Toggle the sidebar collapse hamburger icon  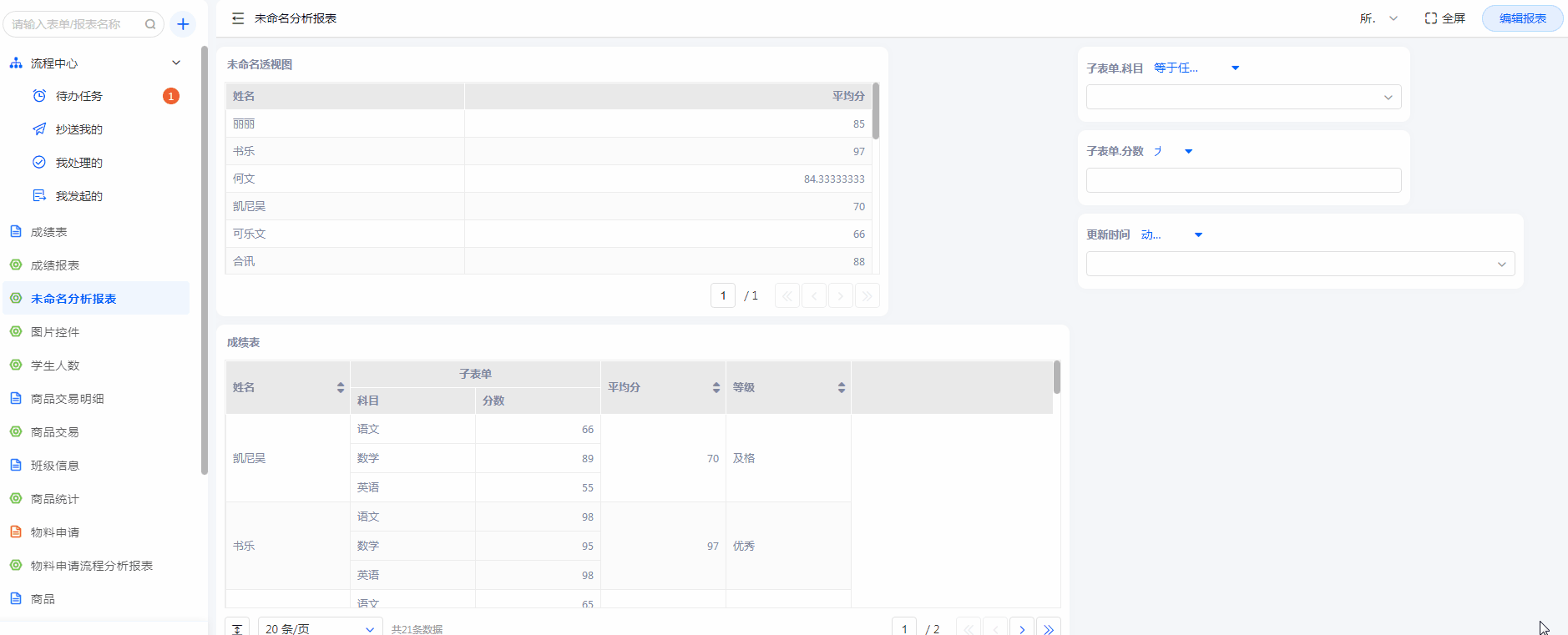click(238, 18)
